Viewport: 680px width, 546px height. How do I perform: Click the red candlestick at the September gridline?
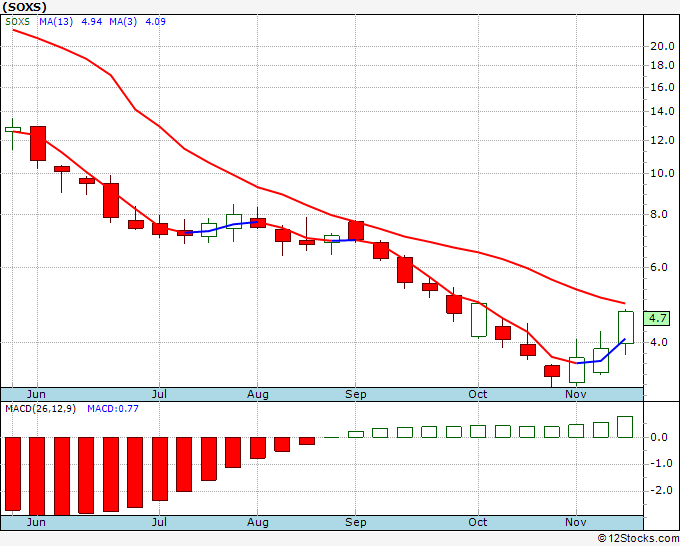[356, 230]
